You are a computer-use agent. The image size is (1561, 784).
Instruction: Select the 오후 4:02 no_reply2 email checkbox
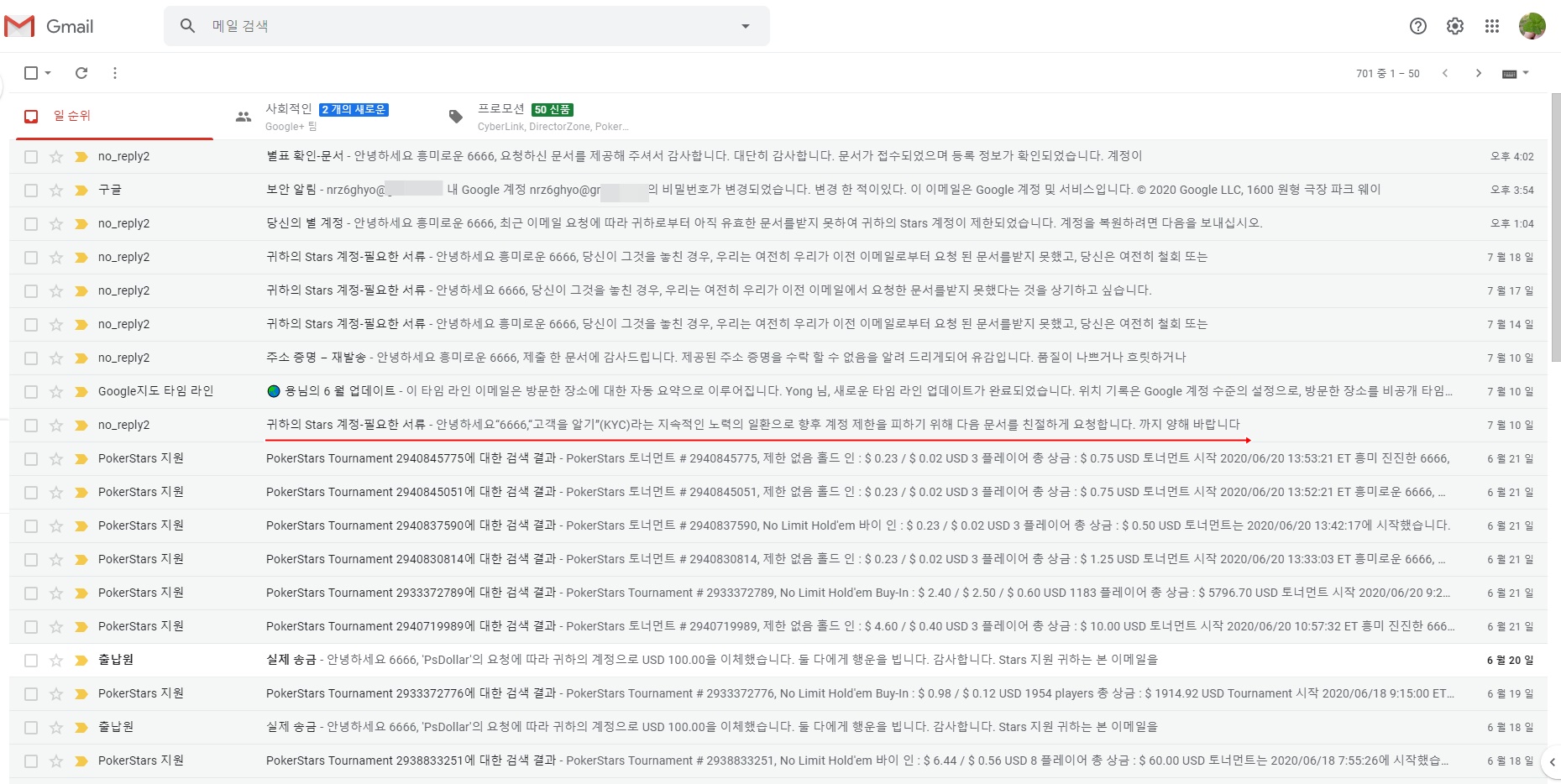click(31, 156)
